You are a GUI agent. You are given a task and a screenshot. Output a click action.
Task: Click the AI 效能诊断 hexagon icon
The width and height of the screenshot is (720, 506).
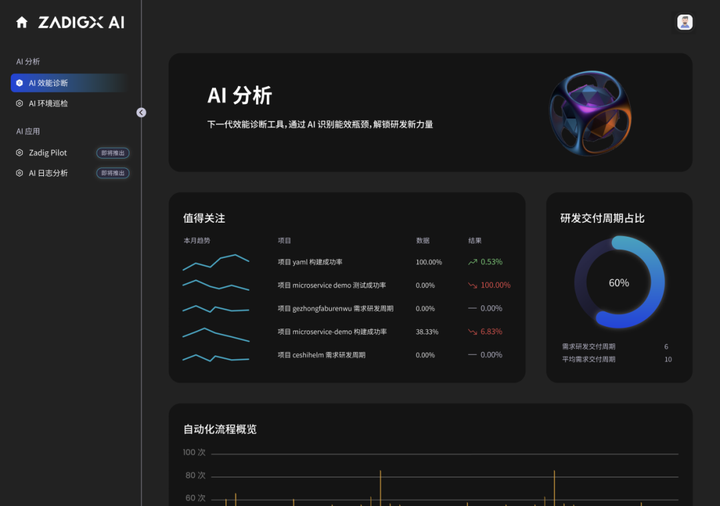(x=19, y=83)
